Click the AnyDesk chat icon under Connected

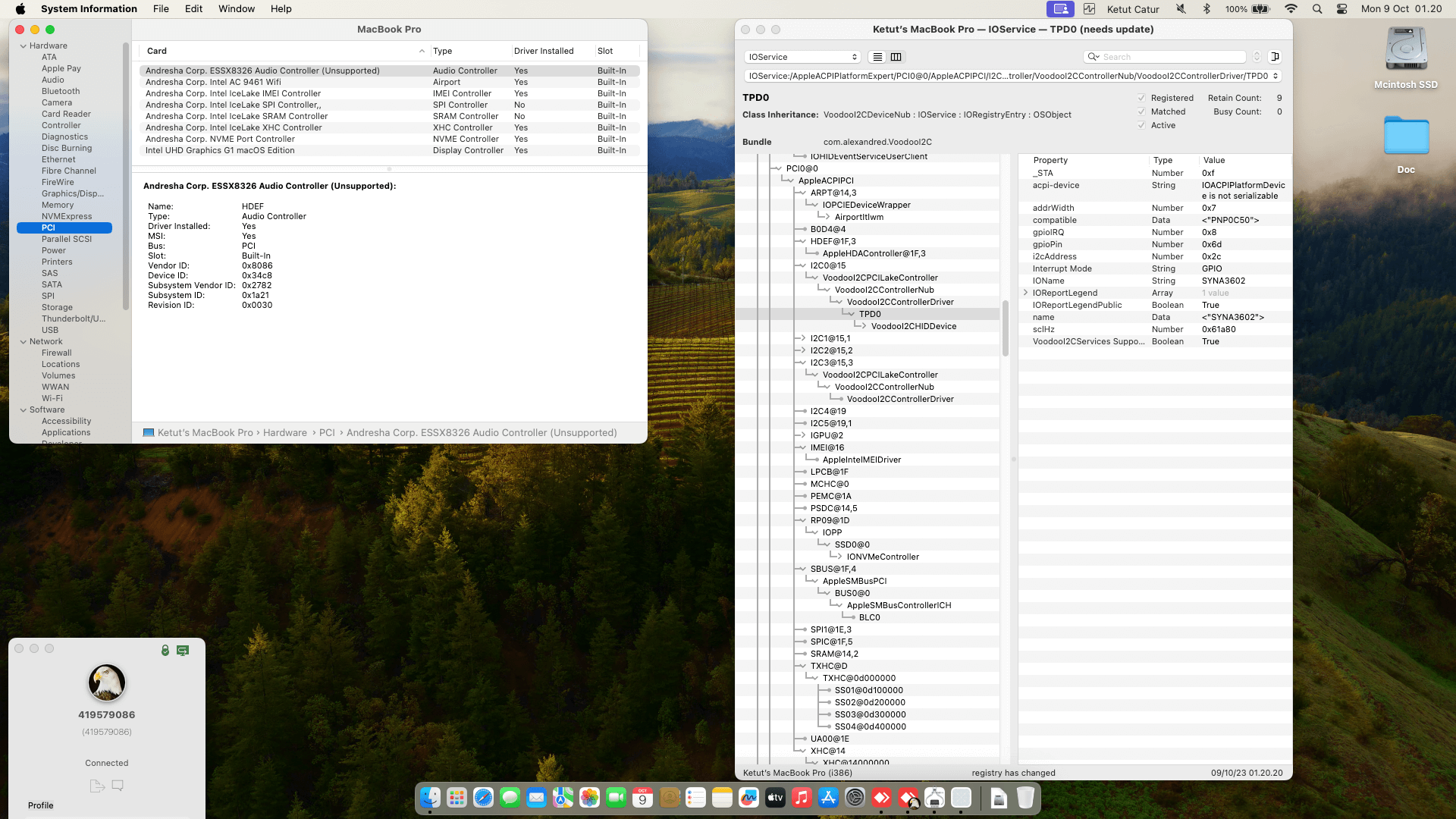118,786
